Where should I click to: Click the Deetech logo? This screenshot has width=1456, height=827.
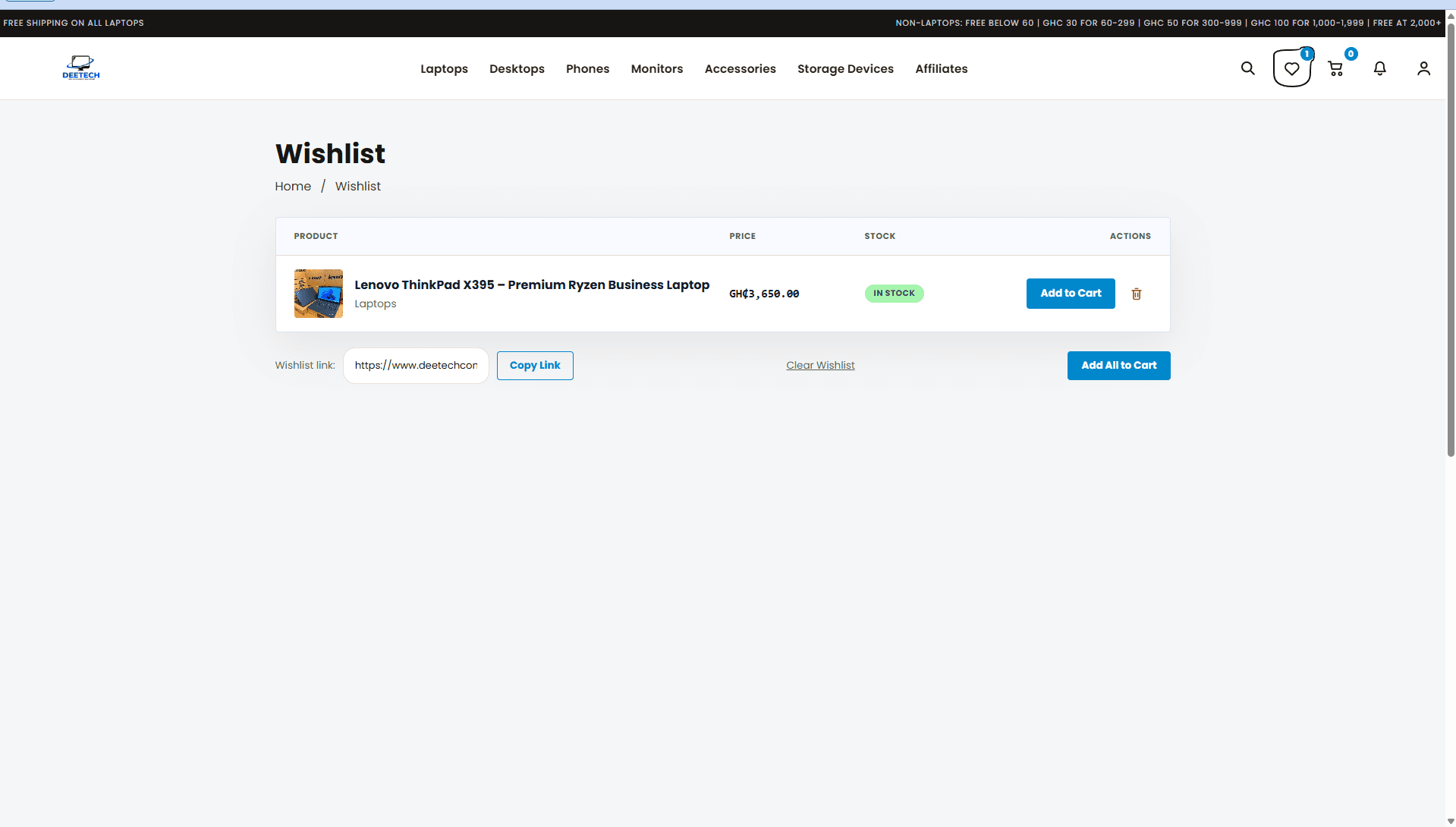pos(81,68)
